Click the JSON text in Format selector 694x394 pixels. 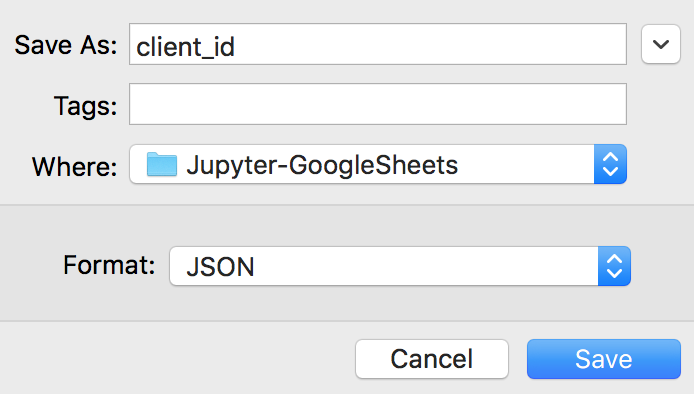point(220,267)
